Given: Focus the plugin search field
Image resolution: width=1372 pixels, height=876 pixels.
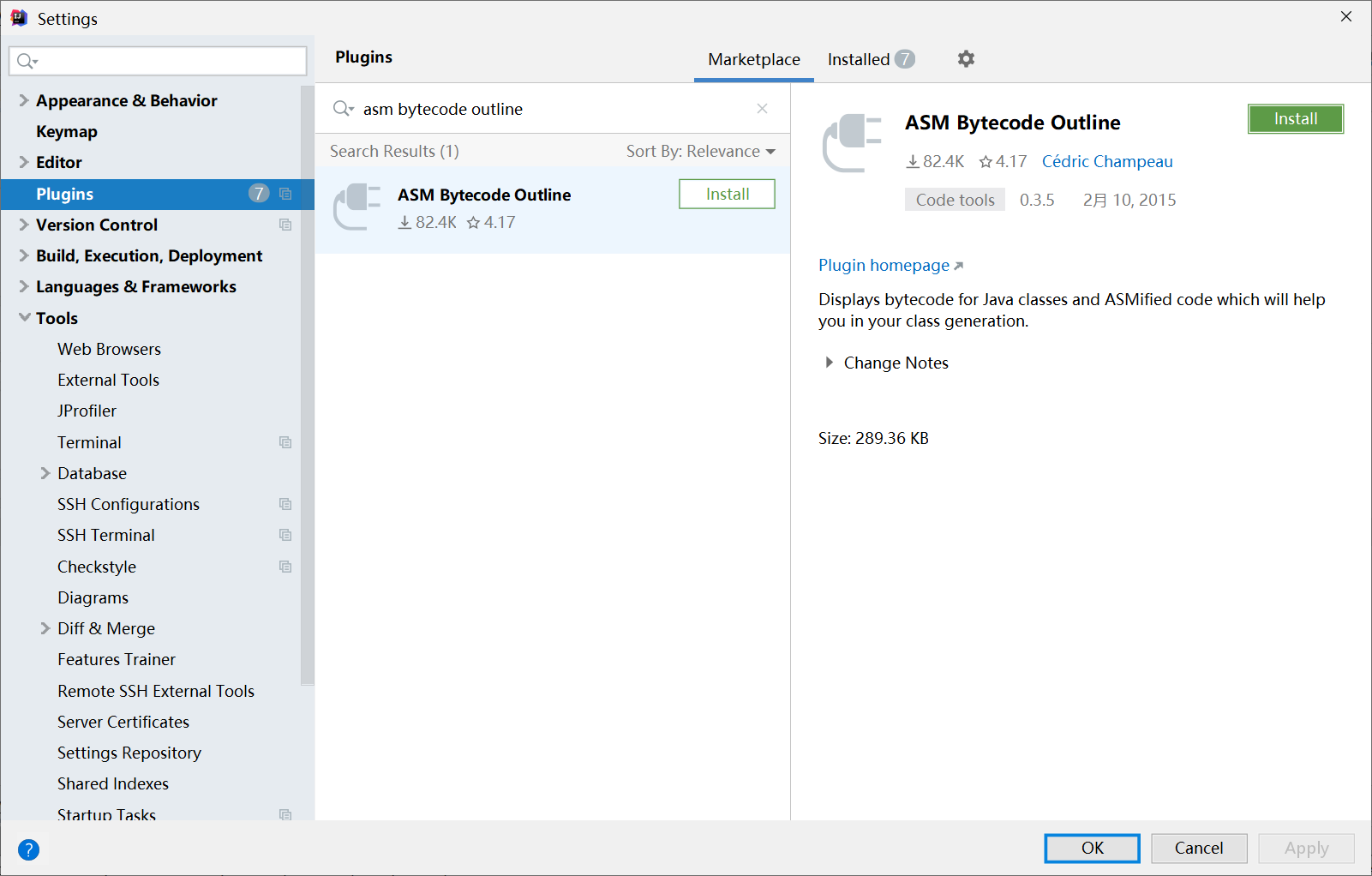Looking at the screenshot, I should point(553,109).
